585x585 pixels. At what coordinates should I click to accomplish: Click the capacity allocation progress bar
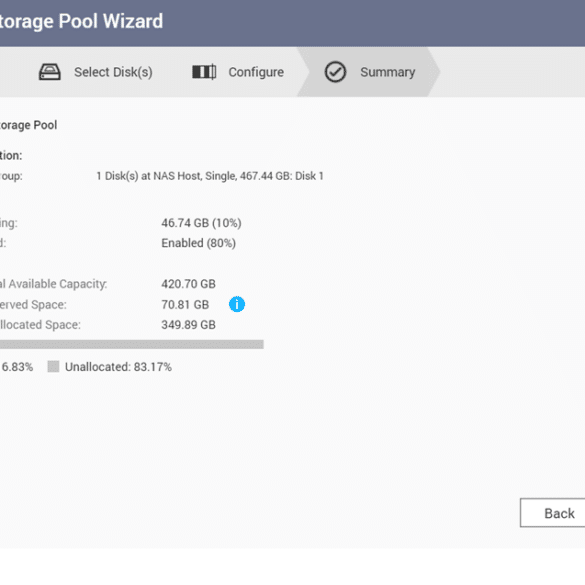(x=132, y=344)
